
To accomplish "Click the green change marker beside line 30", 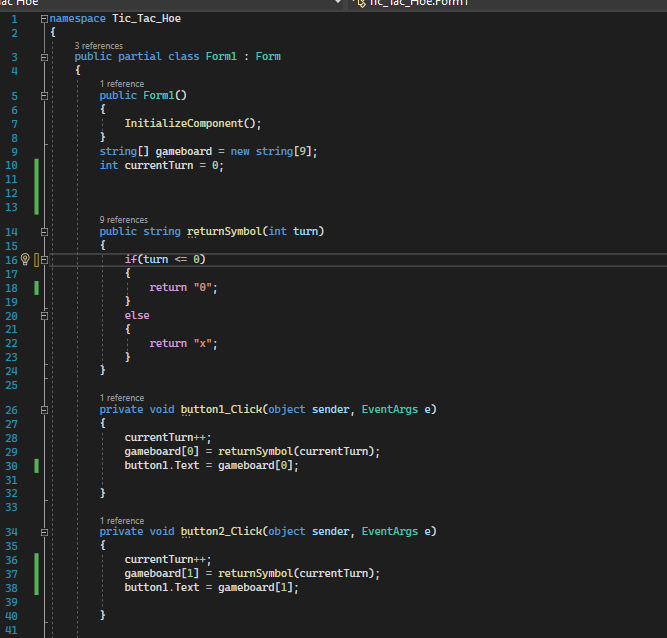I will (x=37, y=465).
